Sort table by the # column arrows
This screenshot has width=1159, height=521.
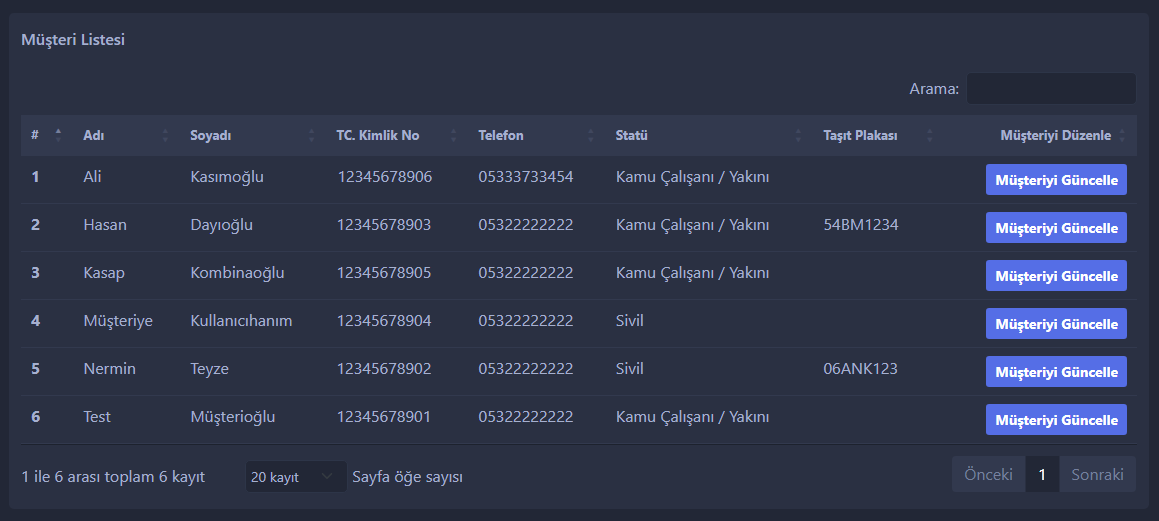pos(58,135)
